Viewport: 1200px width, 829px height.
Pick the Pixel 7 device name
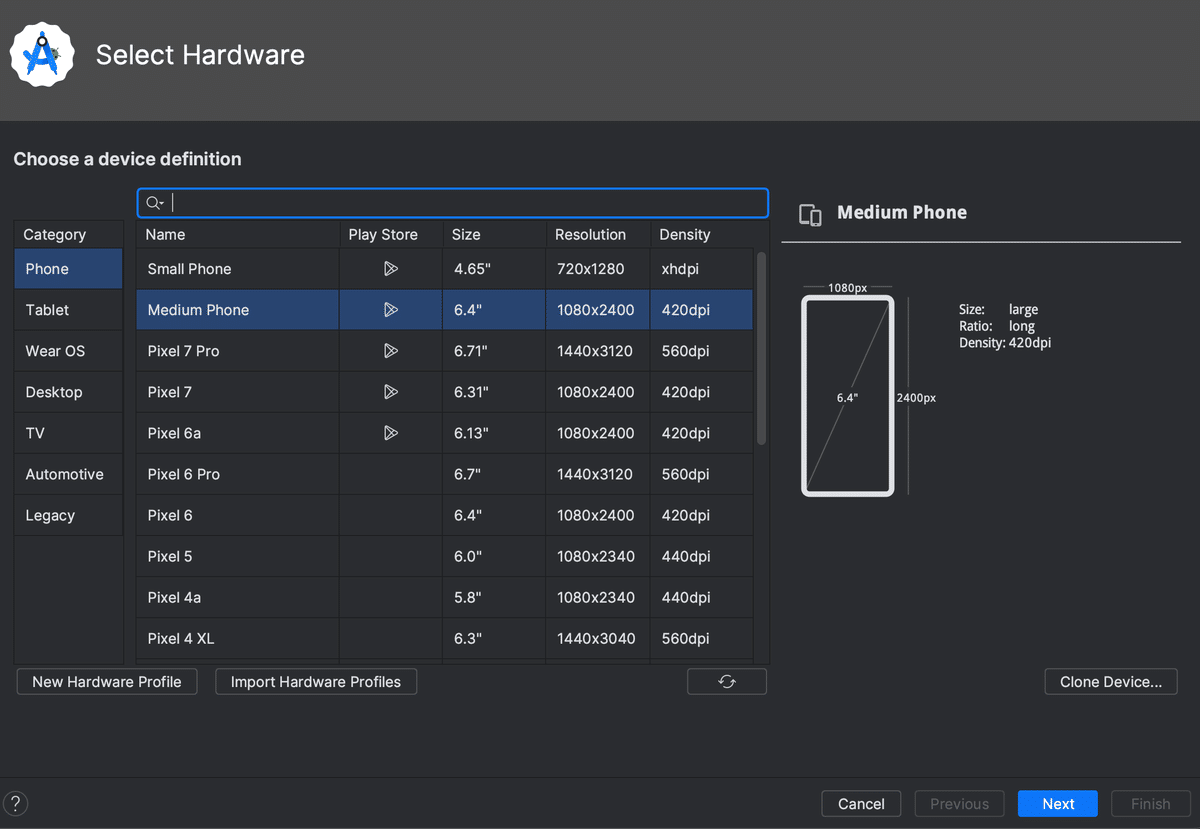click(169, 392)
